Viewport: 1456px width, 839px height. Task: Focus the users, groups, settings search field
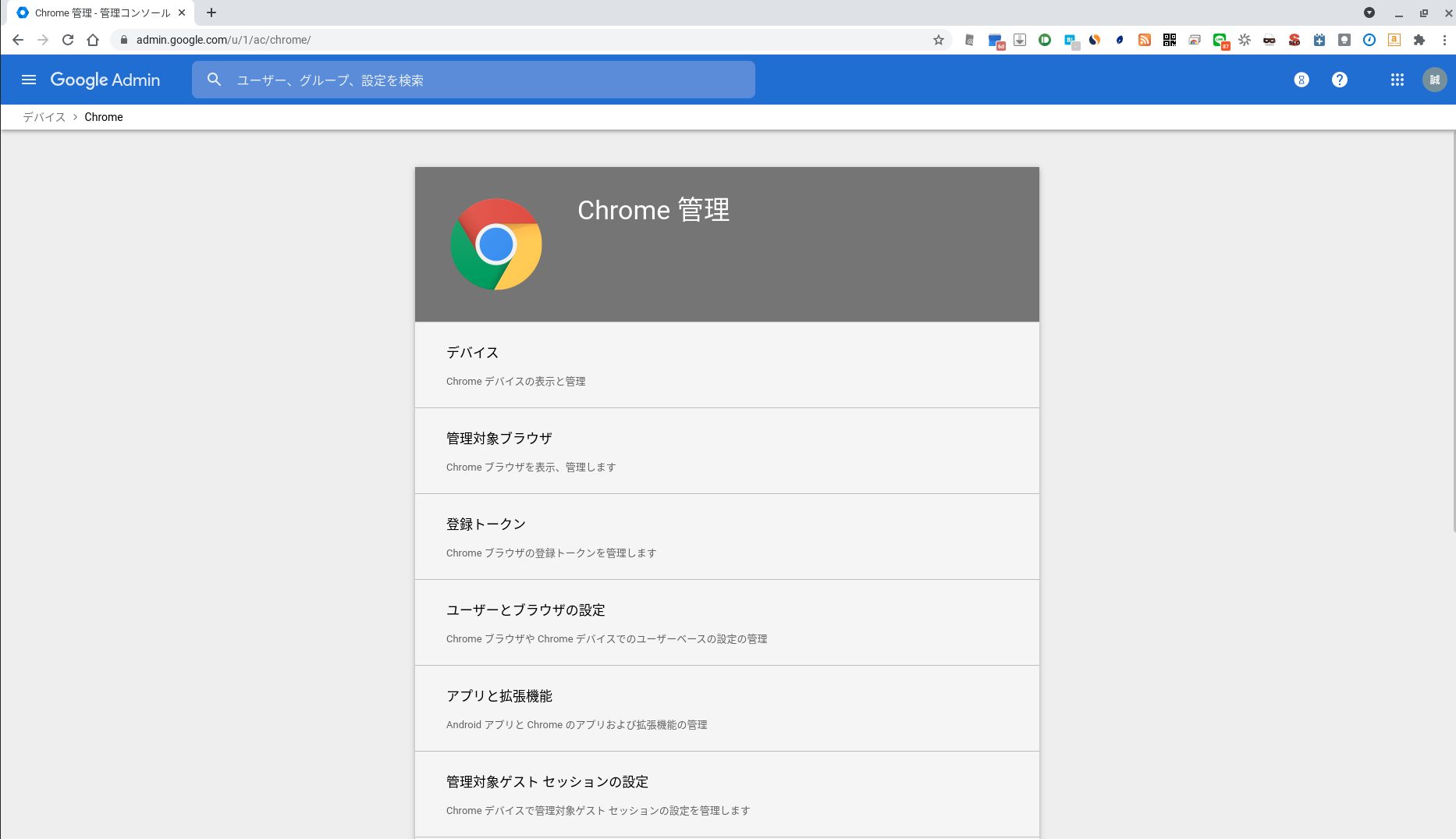point(474,80)
